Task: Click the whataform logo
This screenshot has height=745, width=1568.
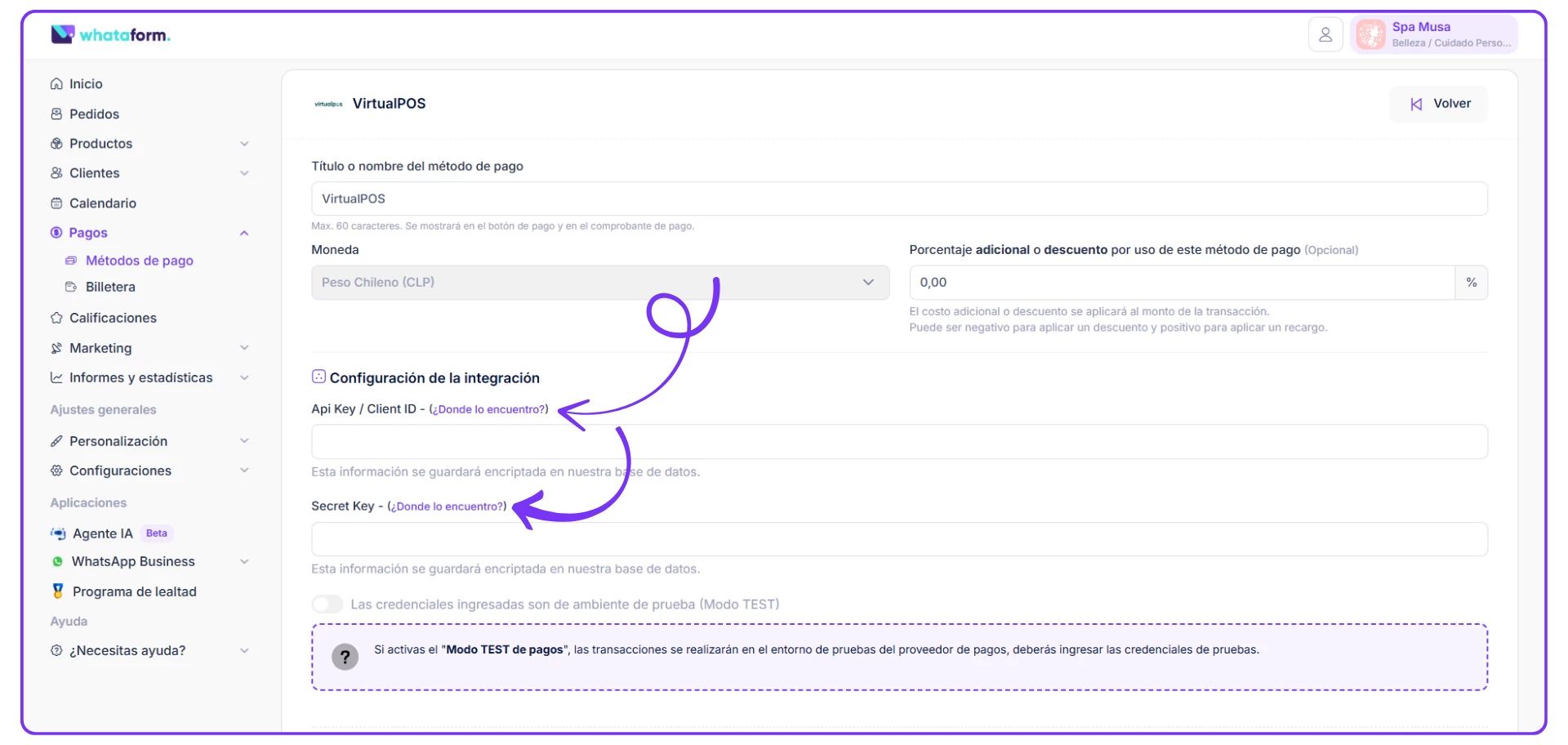Action: coord(110,34)
